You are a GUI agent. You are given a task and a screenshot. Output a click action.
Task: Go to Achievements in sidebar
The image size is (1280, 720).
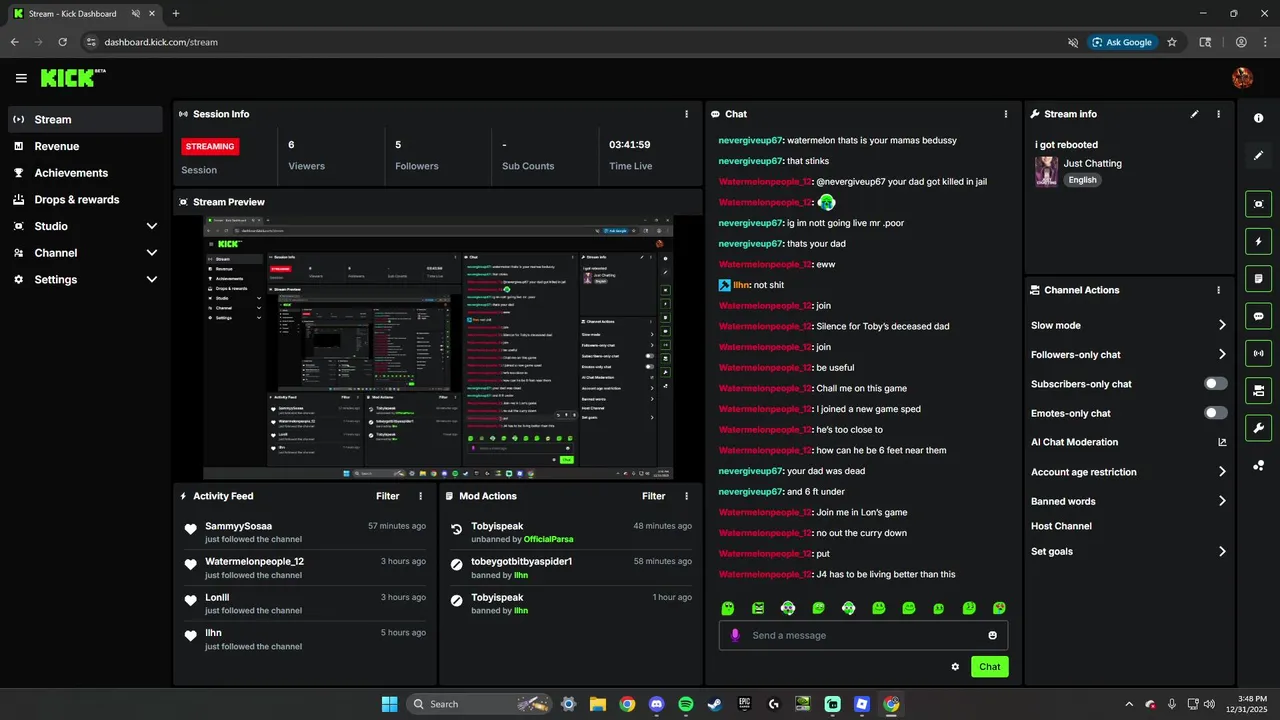pyautogui.click(x=85, y=173)
